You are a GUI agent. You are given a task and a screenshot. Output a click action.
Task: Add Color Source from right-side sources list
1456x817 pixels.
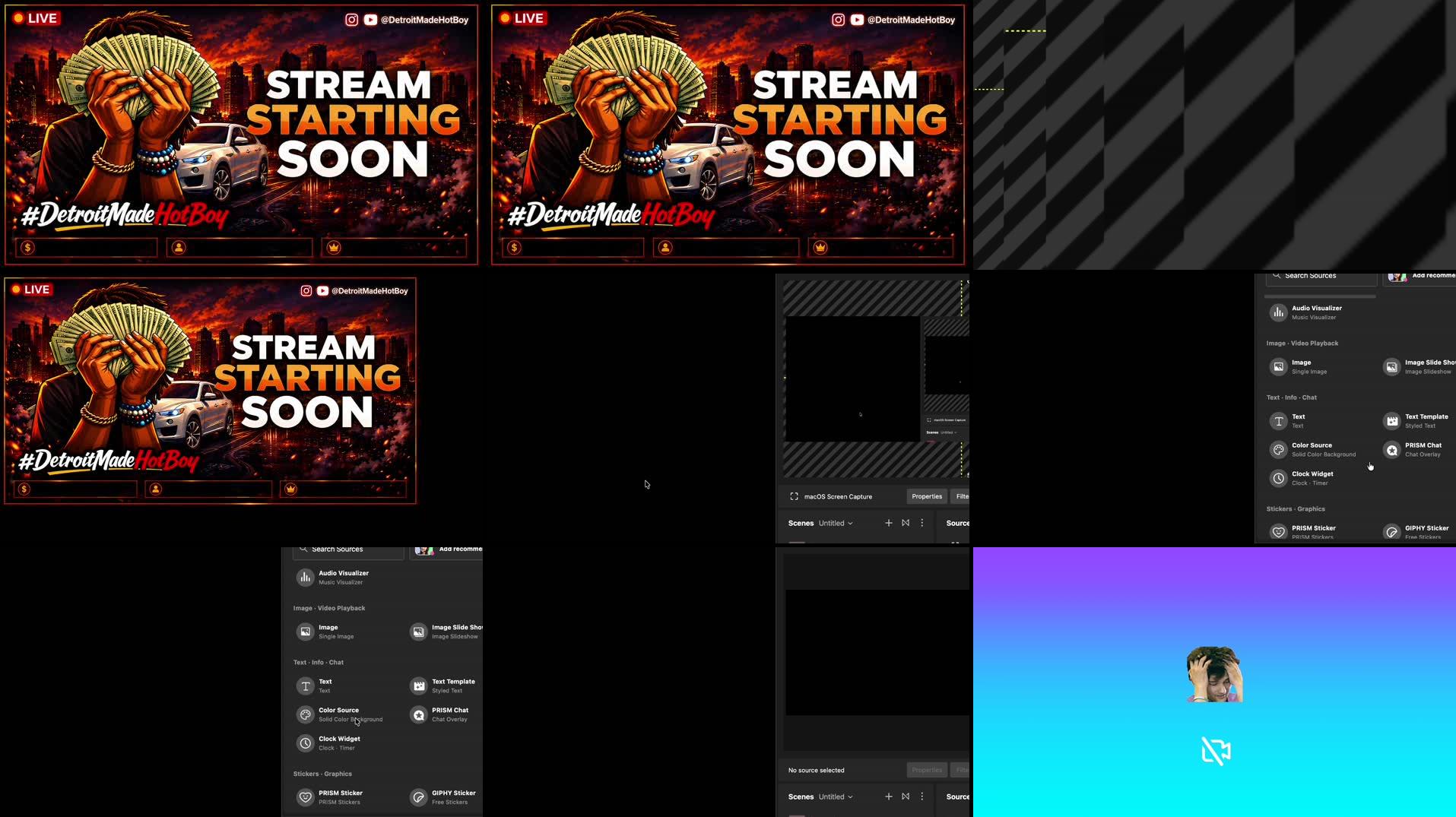point(1313,450)
